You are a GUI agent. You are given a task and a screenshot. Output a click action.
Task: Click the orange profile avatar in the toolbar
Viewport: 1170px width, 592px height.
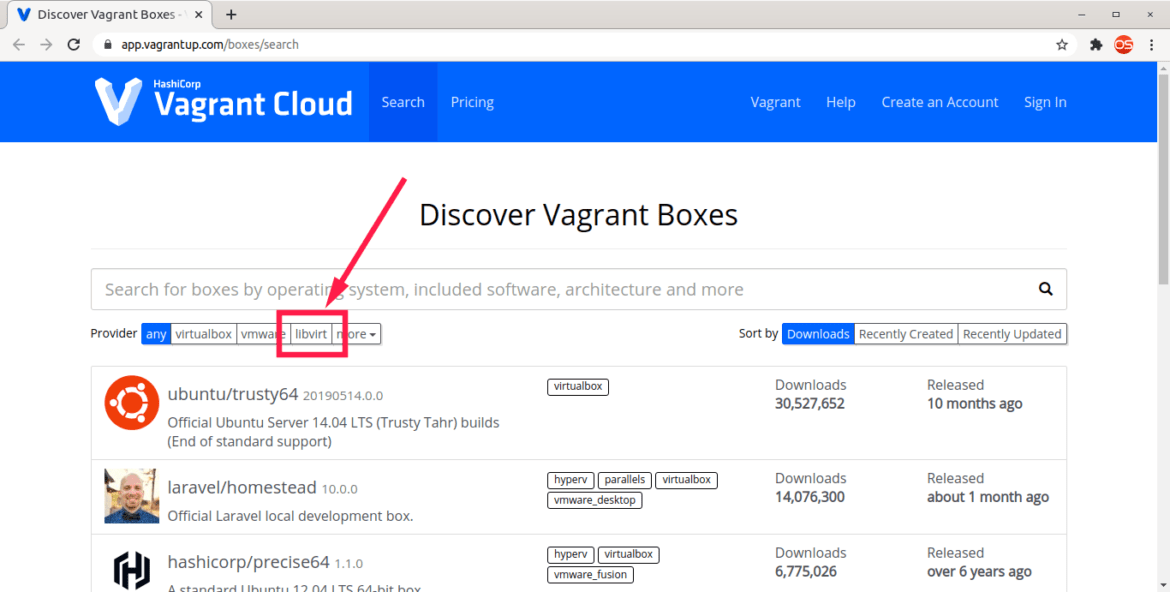1123,44
